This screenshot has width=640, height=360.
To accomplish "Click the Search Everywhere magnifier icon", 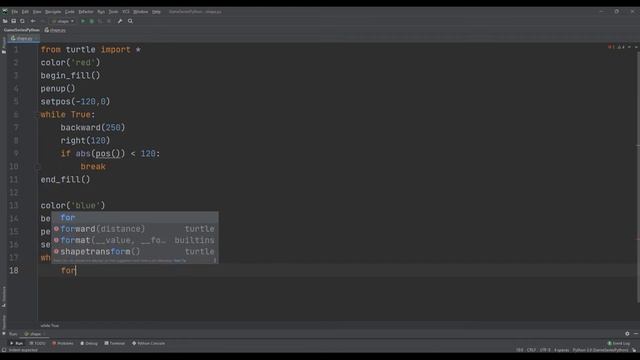I will (x=130, y=21).
